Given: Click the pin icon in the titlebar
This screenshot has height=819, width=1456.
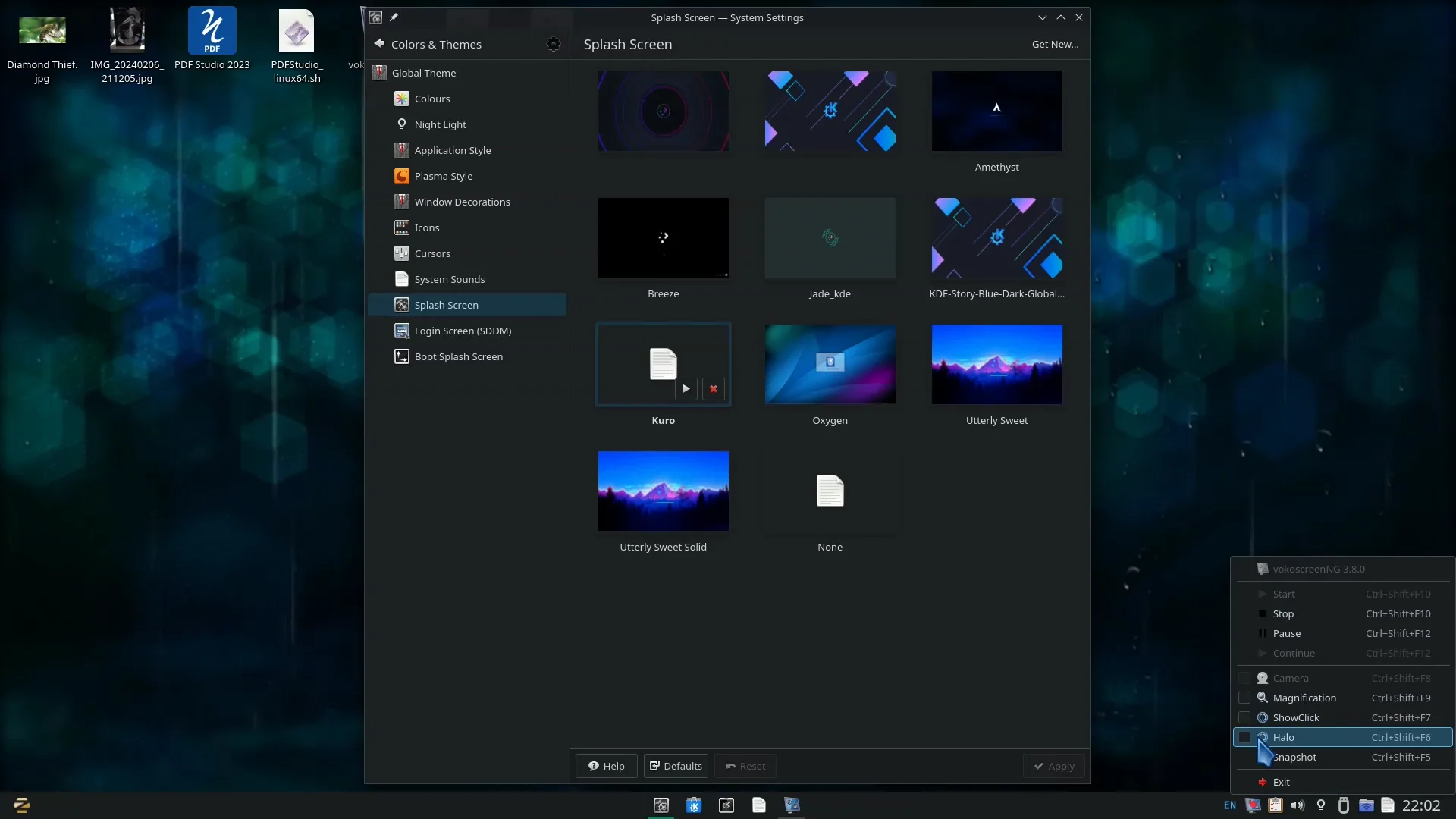Looking at the screenshot, I should (x=394, y=17).
